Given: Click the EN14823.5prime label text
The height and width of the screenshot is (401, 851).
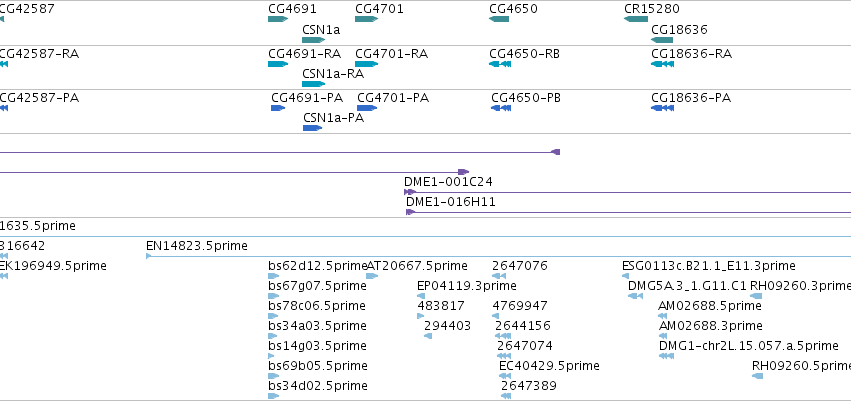Looking at the screenshot, I should [x=196, y=246].
